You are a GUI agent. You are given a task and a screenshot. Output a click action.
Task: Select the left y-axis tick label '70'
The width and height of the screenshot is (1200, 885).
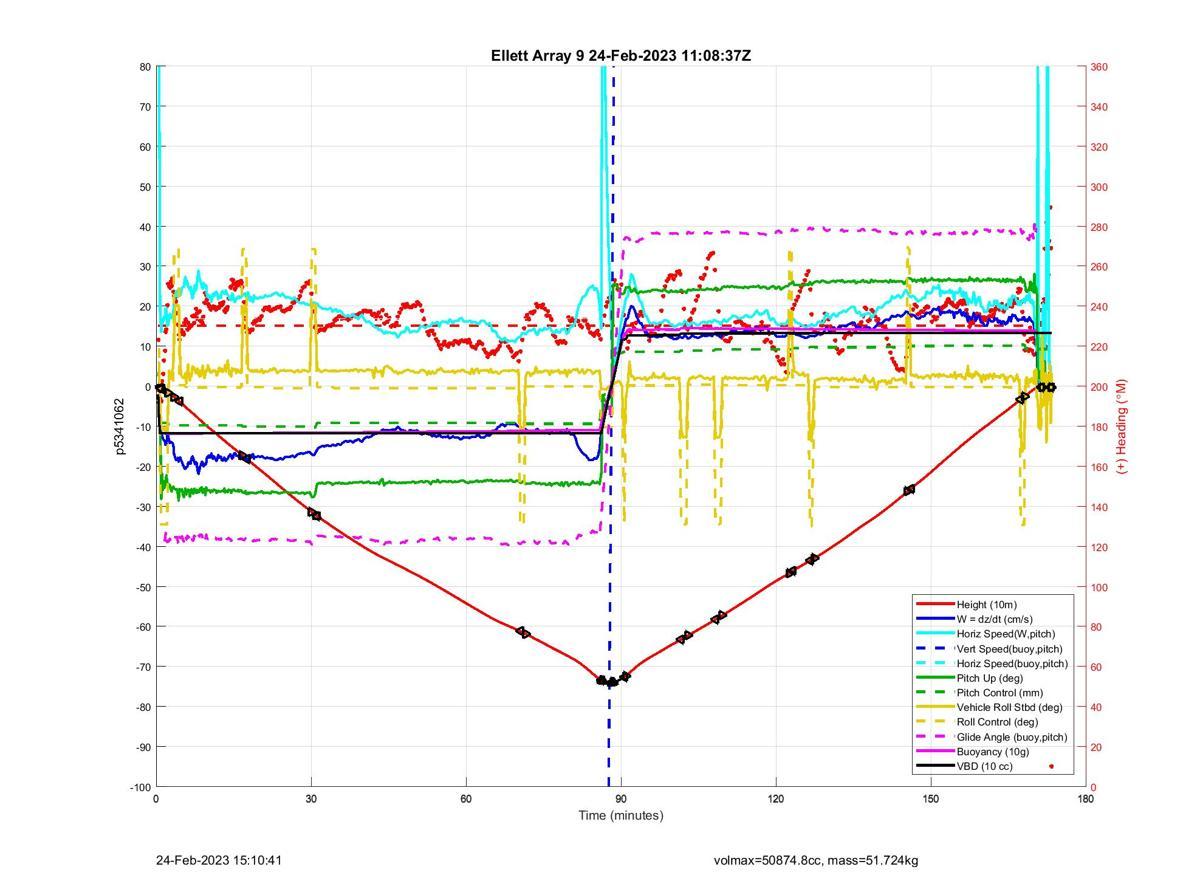pyautogui.click(x=144, y=107)
